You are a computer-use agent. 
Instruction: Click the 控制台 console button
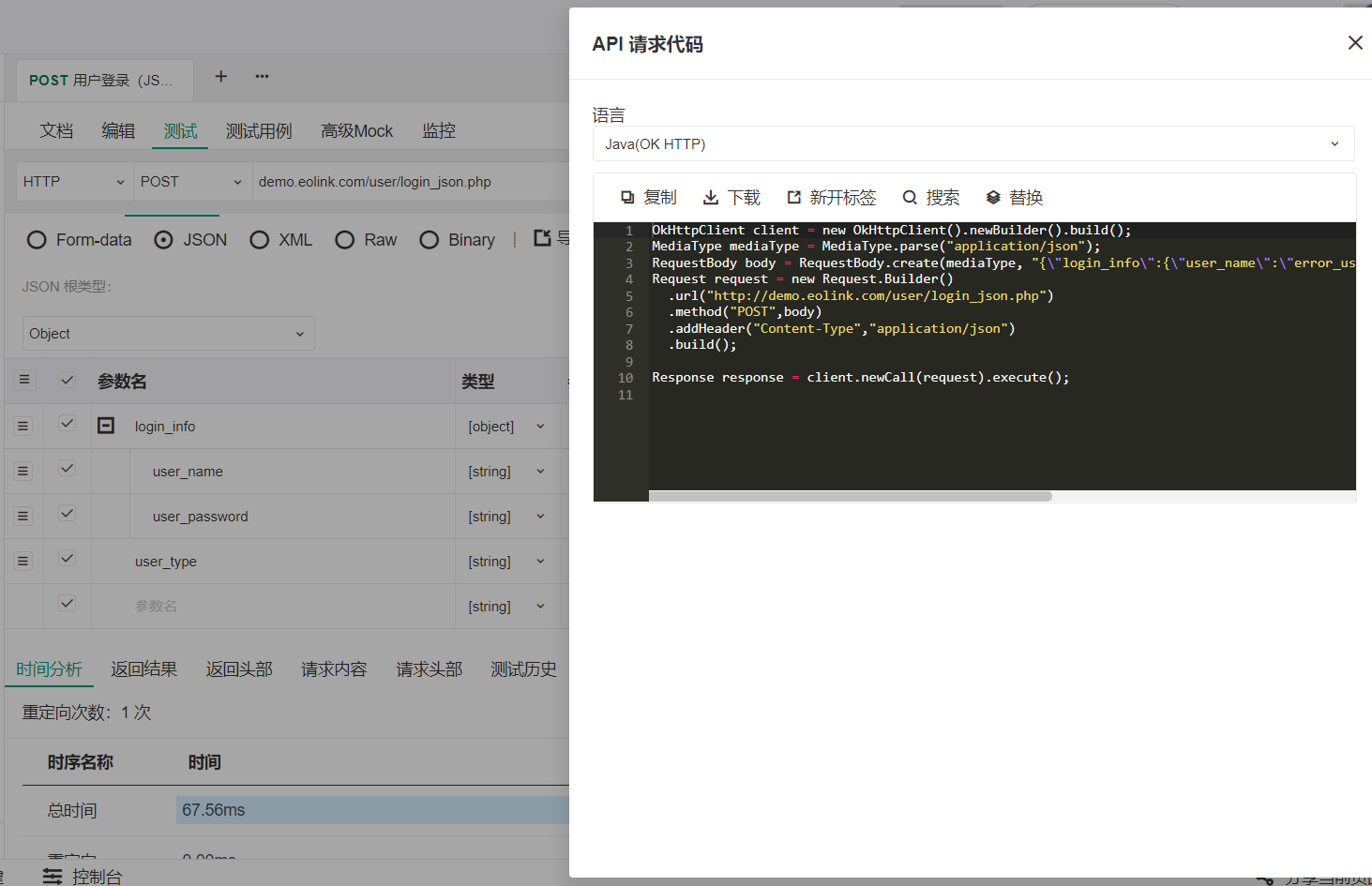(83, 877)
